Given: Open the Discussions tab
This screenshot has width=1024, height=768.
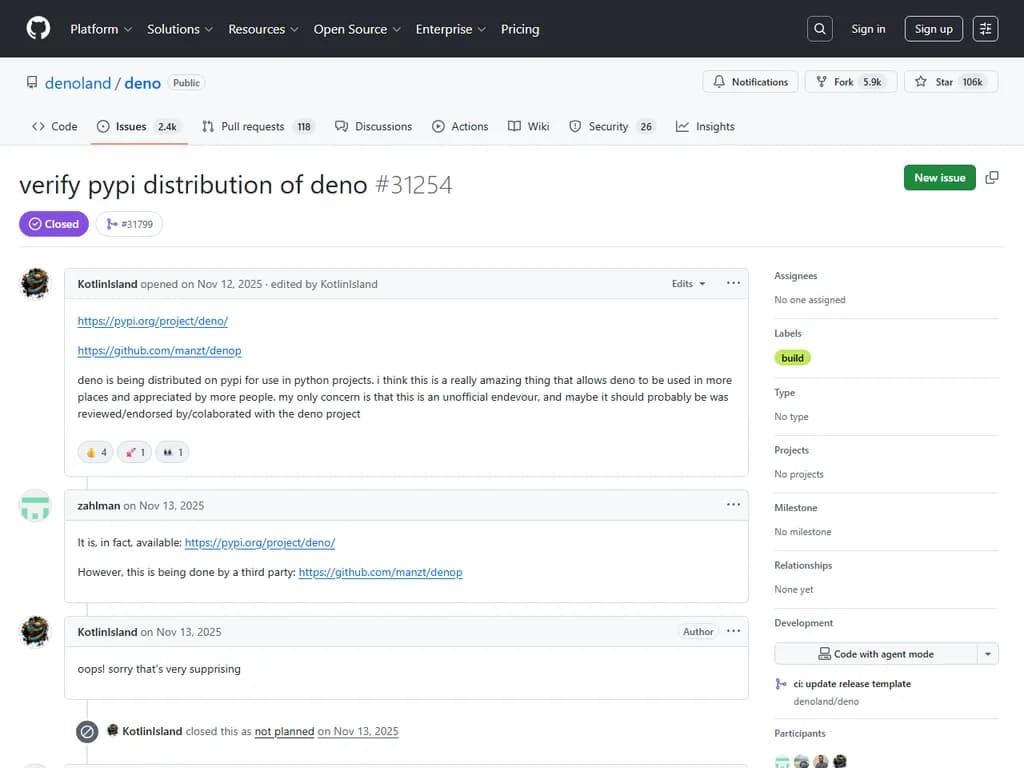Looking at the screenshot, I should point(374,127).
